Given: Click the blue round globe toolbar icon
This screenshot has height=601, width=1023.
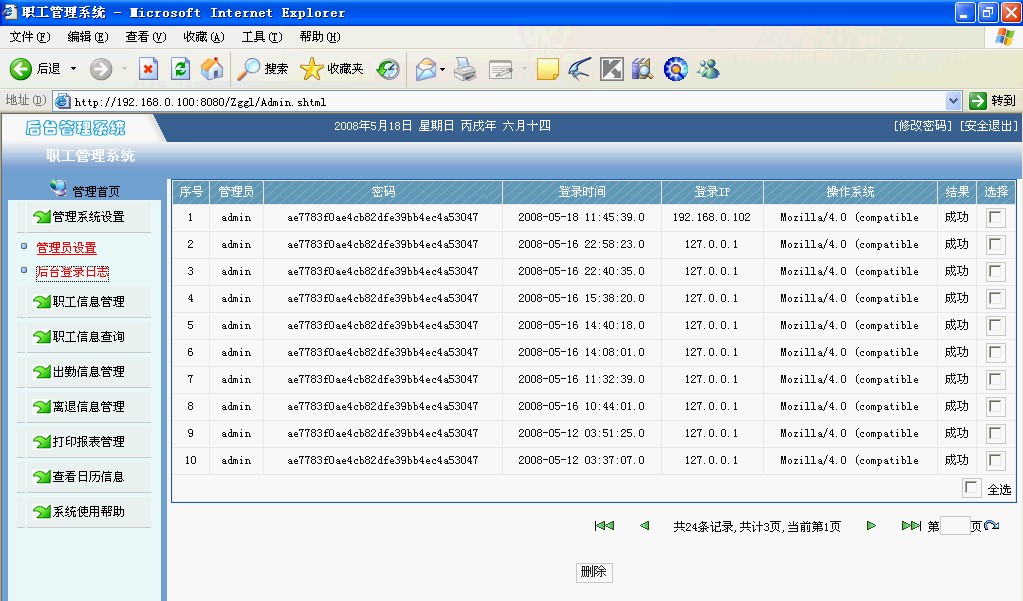Looking at the screenshot, I should point(675,69).
